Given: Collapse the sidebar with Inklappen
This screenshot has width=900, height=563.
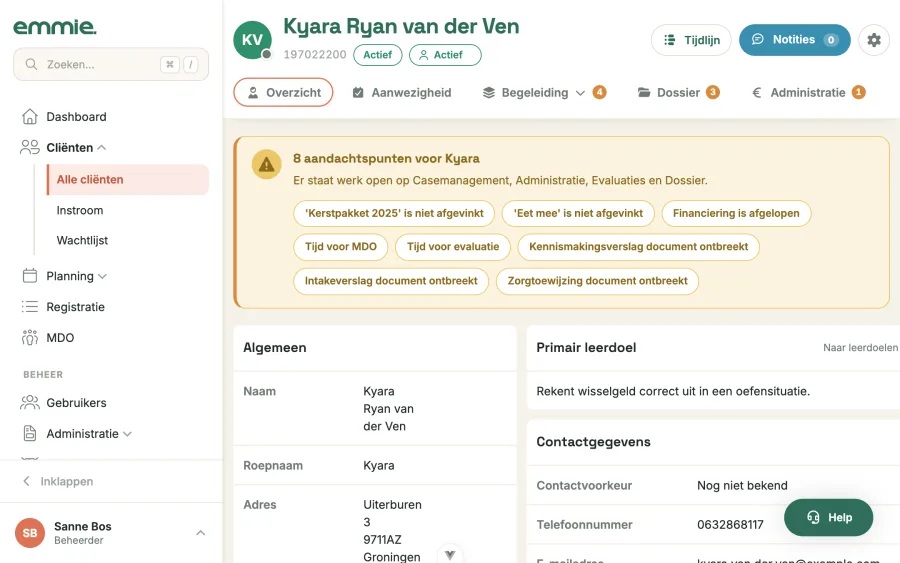Looking at the screenshot, I should point(57,482).
